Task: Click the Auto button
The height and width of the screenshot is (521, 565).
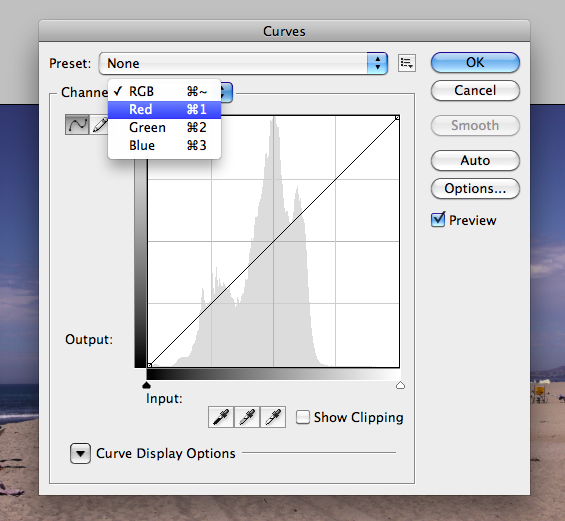Action: [x=475, y=160]
